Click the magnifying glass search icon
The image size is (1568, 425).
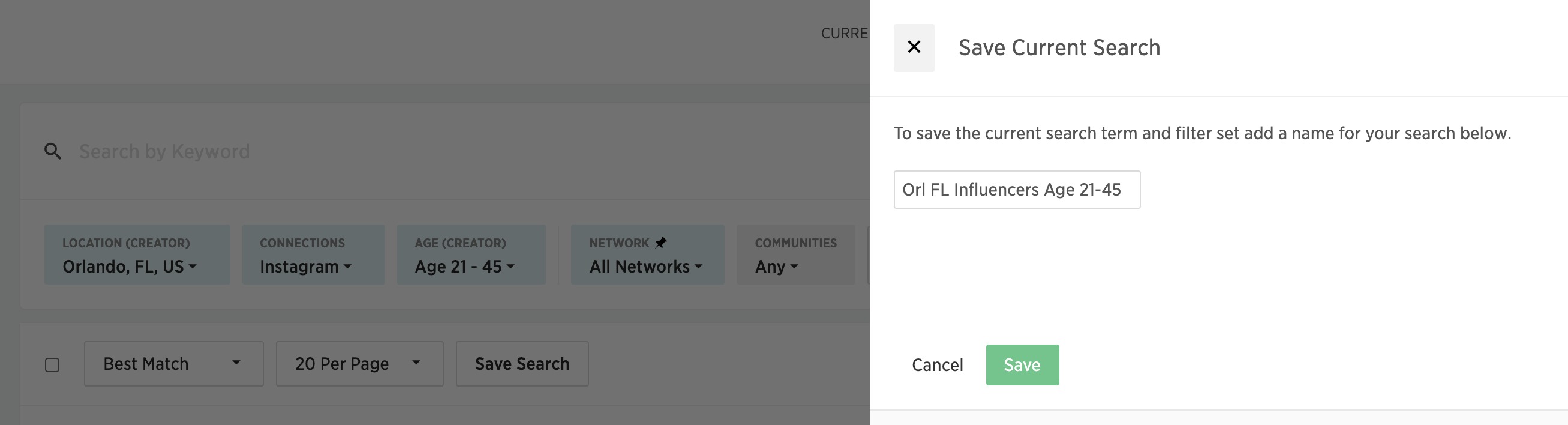(x=53, y=151)
